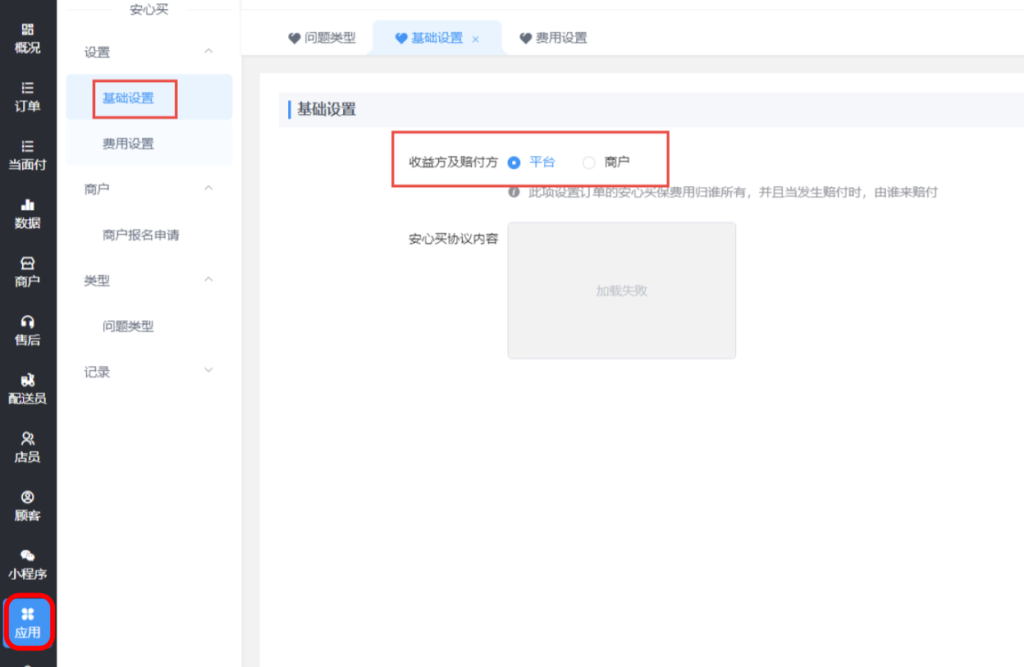The width and height of the screenshot is (1024, 667).
Task: Go to 订单 orders in left sidebar
Action: click(28, 96)
